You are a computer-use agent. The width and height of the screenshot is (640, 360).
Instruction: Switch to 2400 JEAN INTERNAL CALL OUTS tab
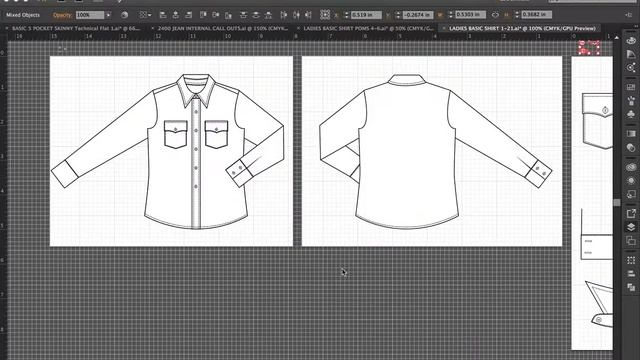(222, 29)
